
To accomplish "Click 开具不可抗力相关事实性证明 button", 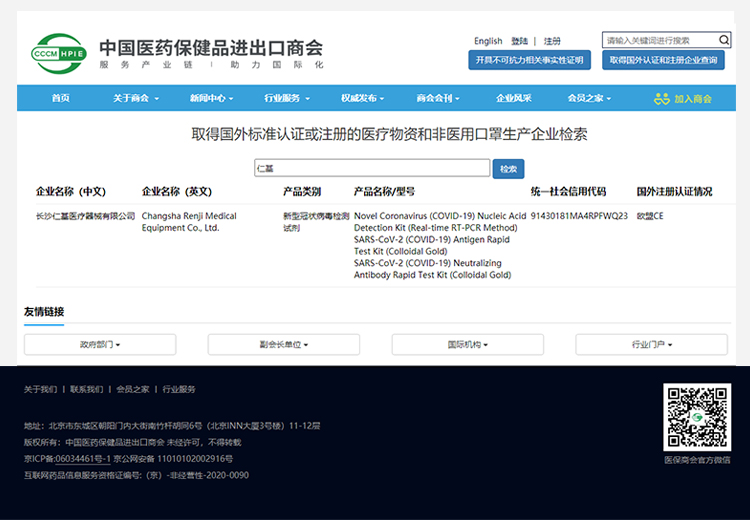I will (x=529, y=60).
